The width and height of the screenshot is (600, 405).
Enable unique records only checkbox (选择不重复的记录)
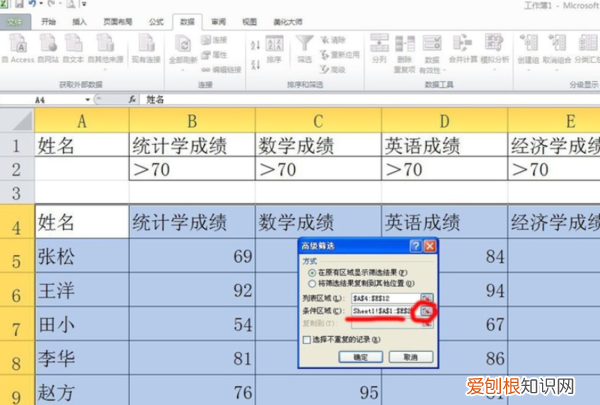point(307,340)
